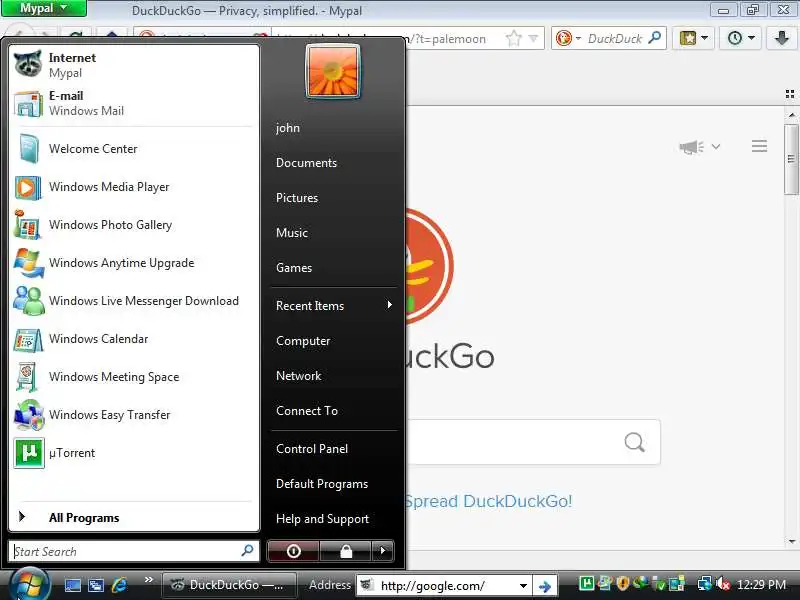Click the 12:29 PM clock
This screenshot has width=800, height=600.
(761, 584)
